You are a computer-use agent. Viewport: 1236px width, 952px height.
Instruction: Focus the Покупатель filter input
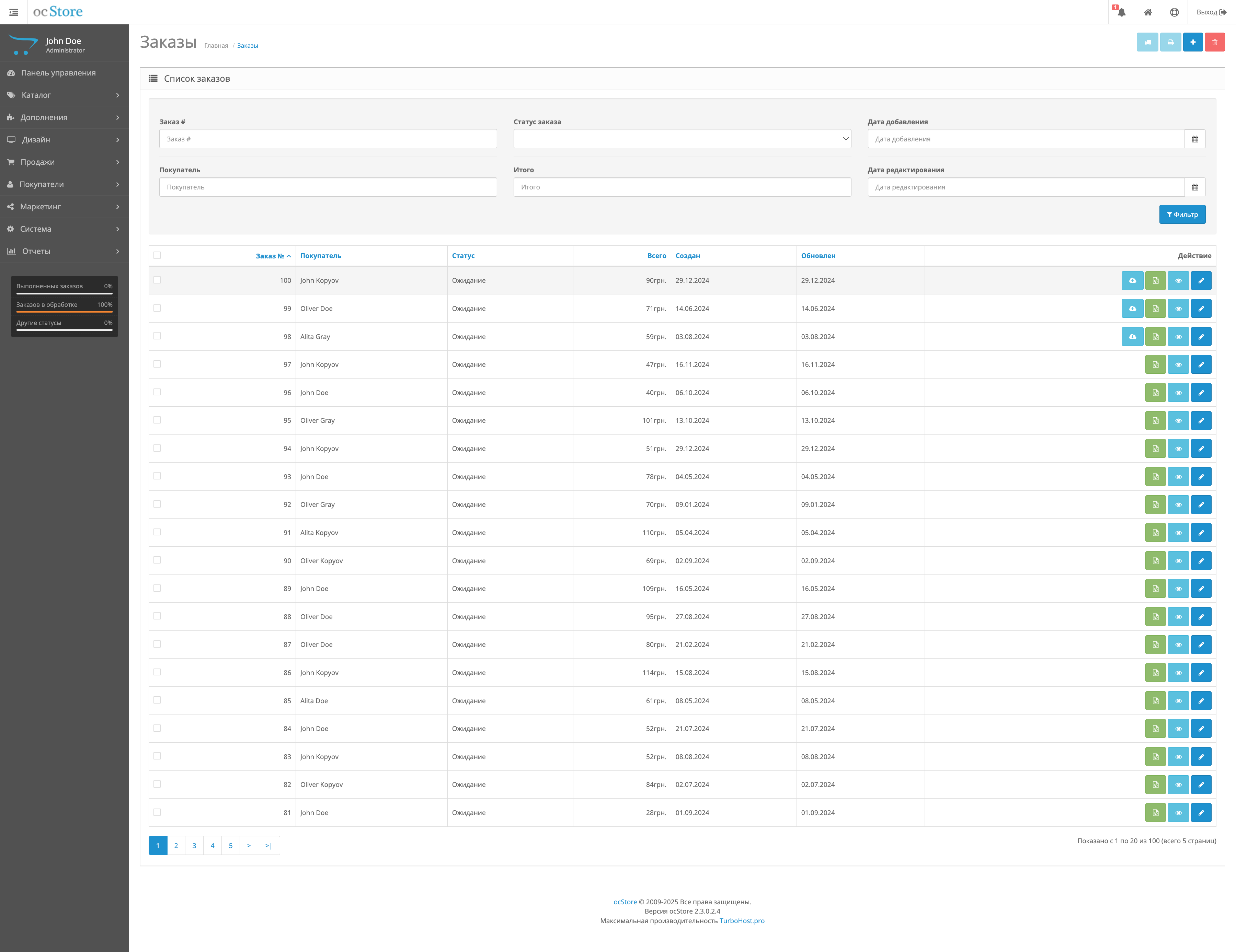click(328, 187)
